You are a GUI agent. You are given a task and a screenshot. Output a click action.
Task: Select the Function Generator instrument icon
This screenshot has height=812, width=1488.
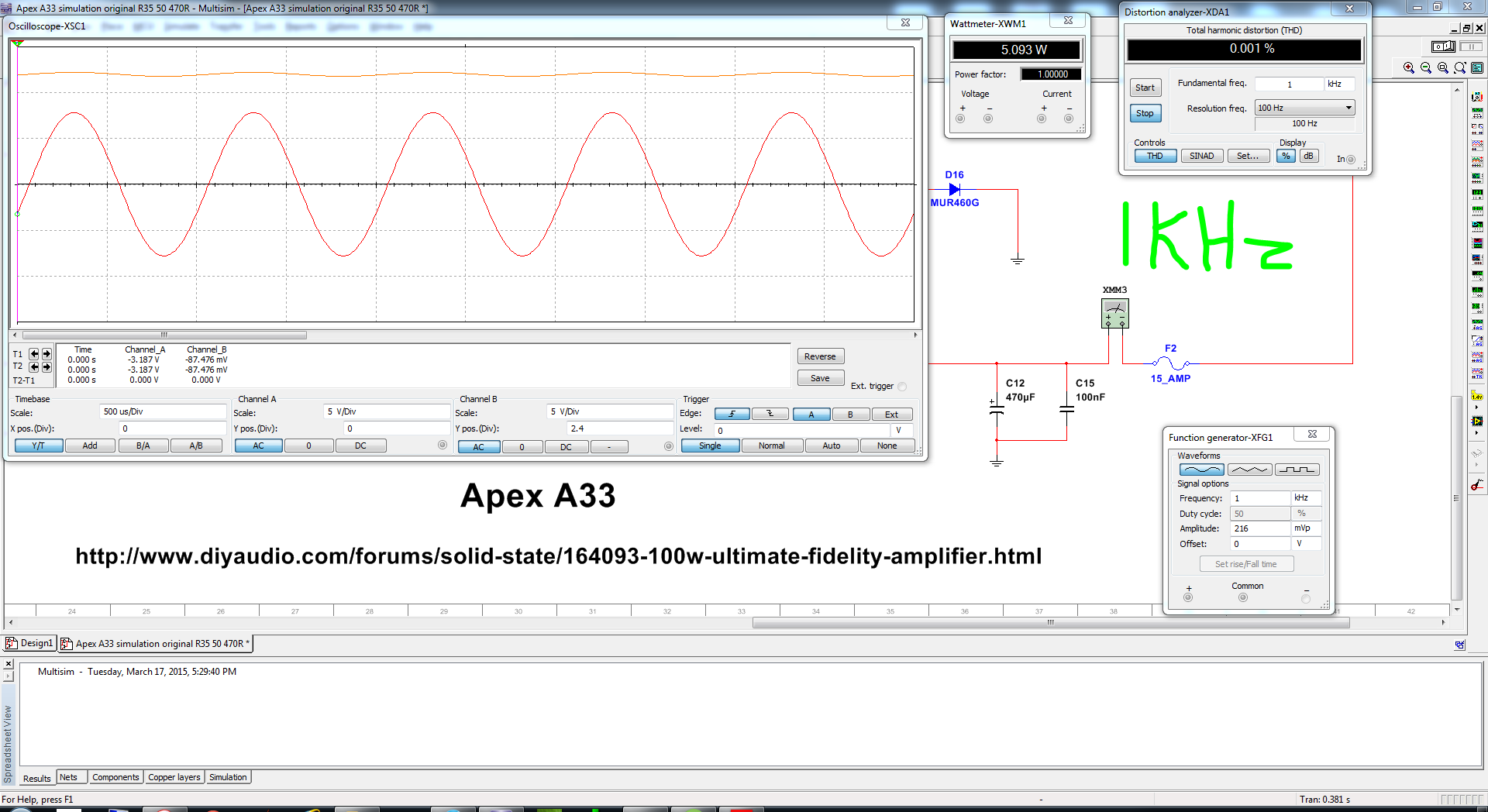pyautogui.click(x=1477, y=112)
